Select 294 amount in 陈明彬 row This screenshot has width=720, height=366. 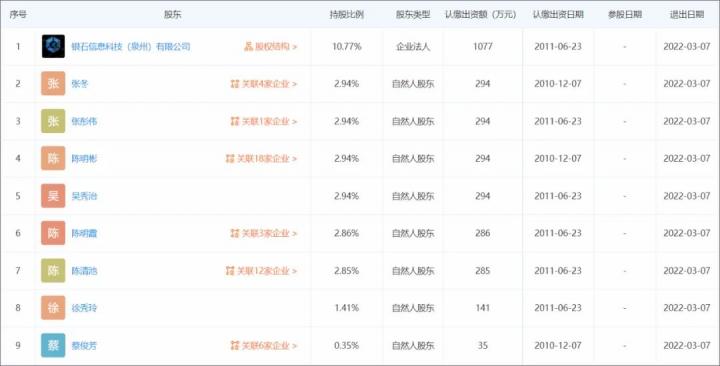[483, 159]
